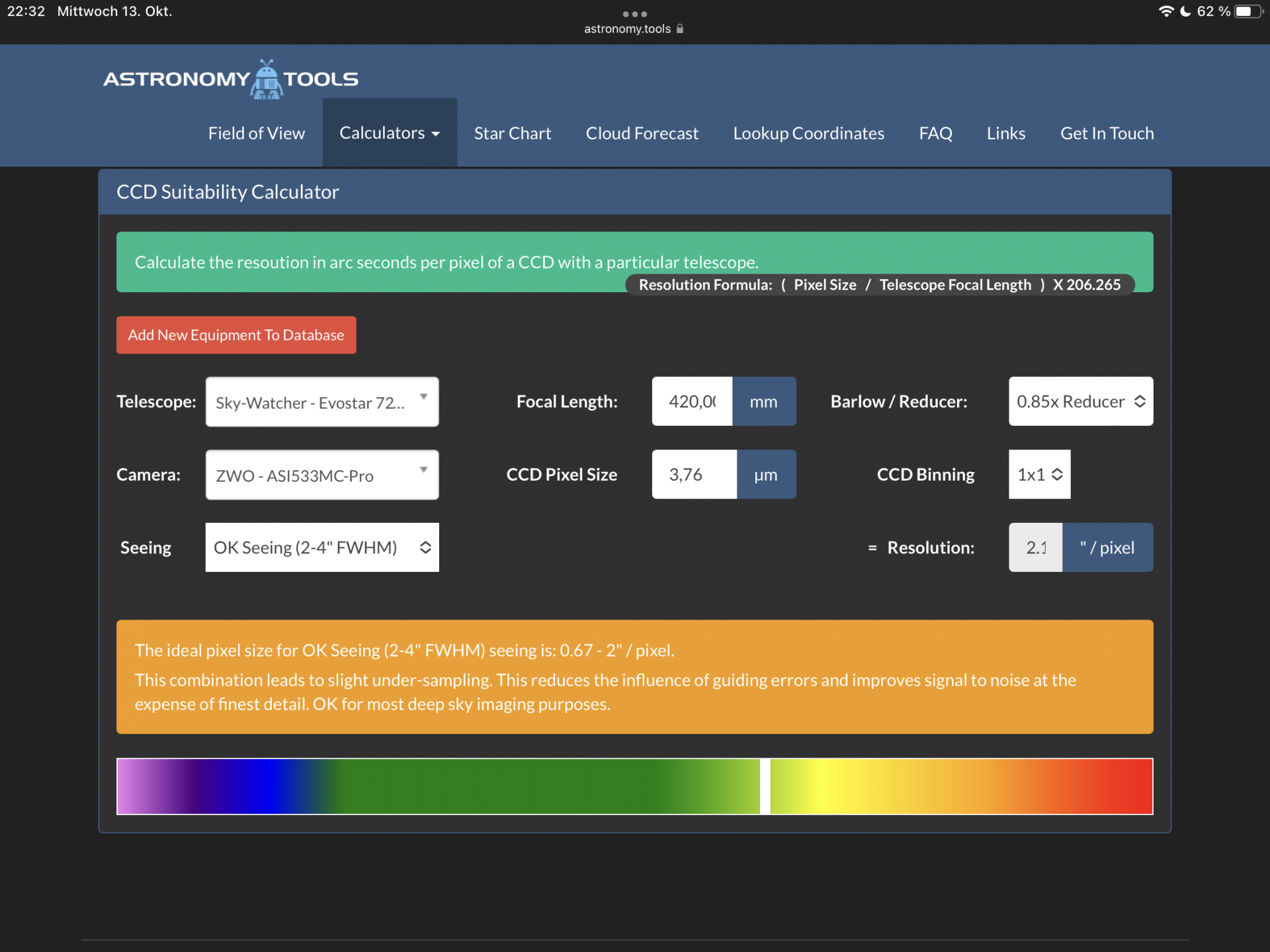Click the green calculator description text
This screenshot has width=1270, height=952.
click(x=446, y=262)
